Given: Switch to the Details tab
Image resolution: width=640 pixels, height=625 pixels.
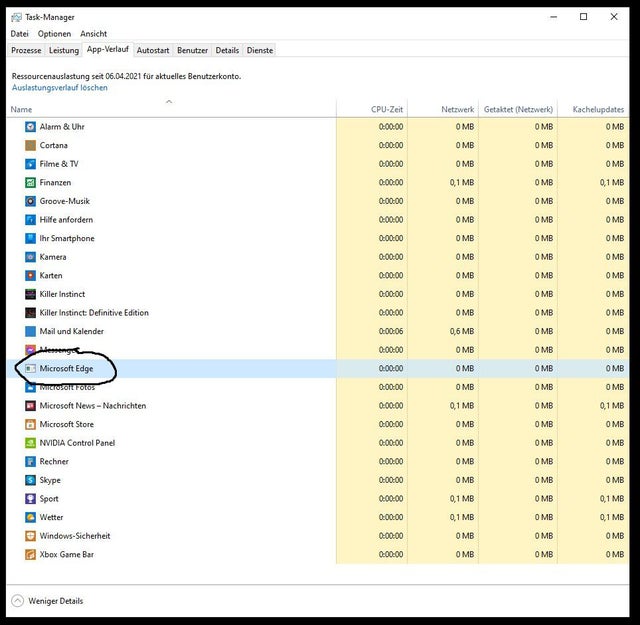Looking at the screenshot, I should [x=227, y=51].
